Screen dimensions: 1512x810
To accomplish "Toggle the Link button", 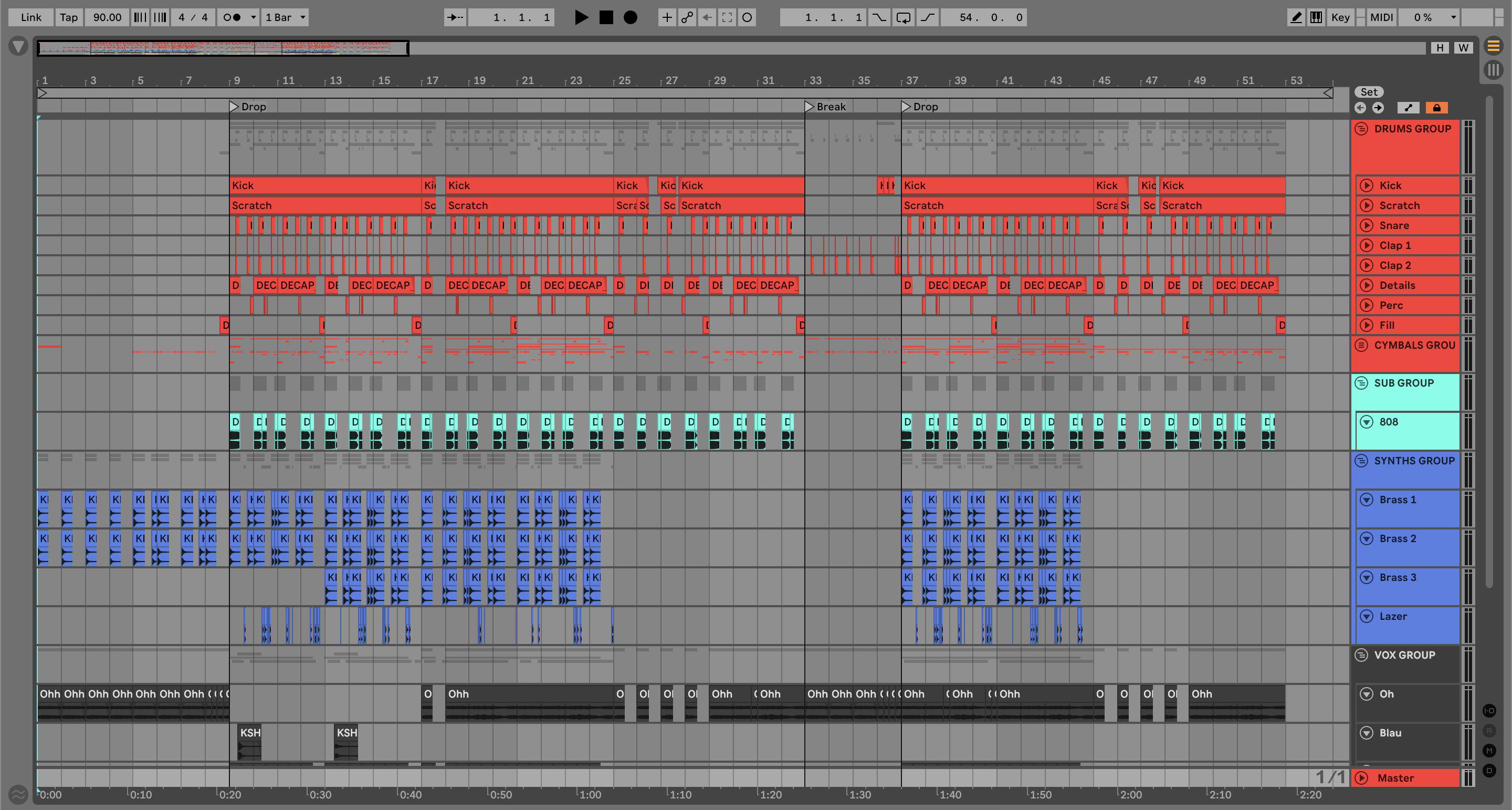I will (31, 18).
